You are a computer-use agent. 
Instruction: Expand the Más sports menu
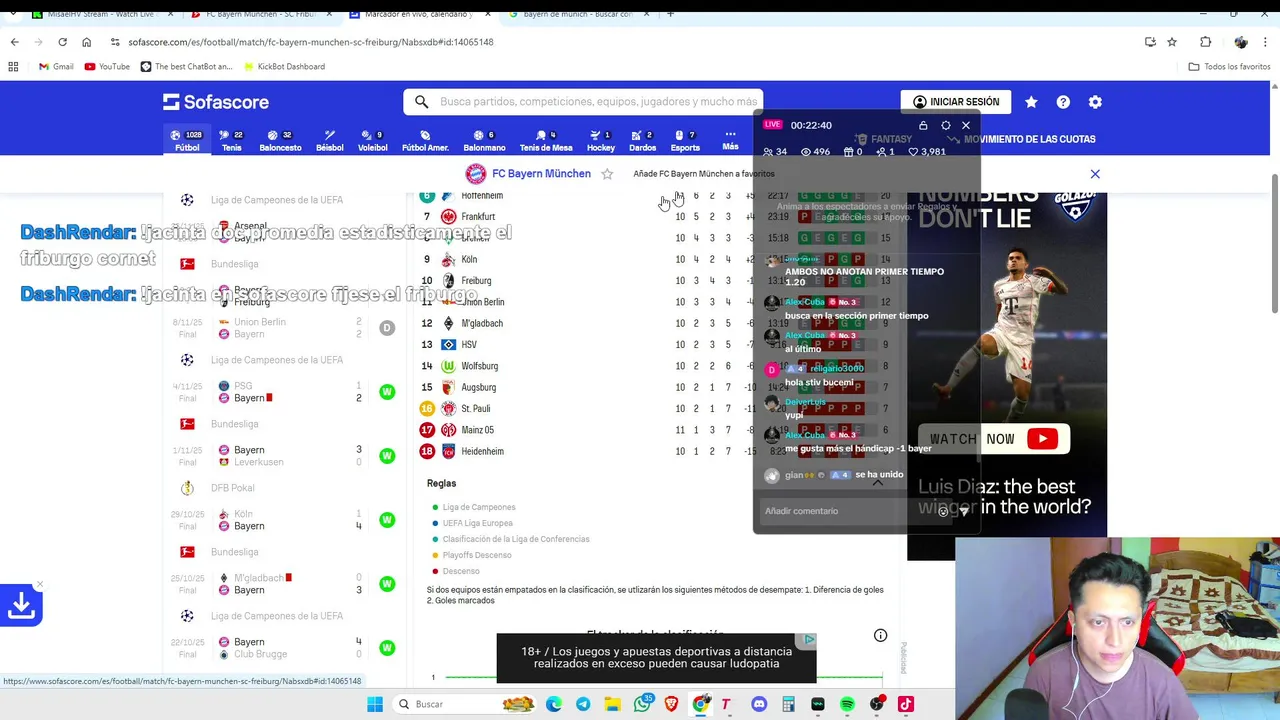pyautogui.click(x=730, y=141)
